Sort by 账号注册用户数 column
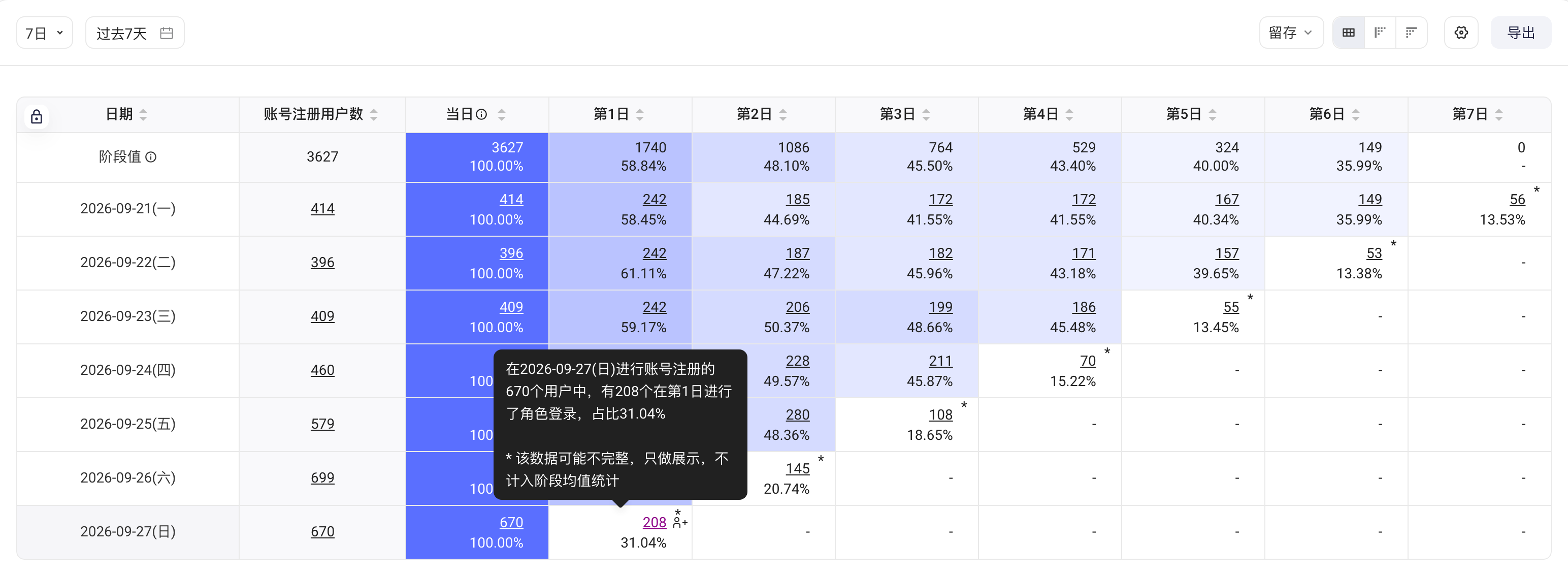1568x576 pixels. pyautogui.click(x=374, y=114)
